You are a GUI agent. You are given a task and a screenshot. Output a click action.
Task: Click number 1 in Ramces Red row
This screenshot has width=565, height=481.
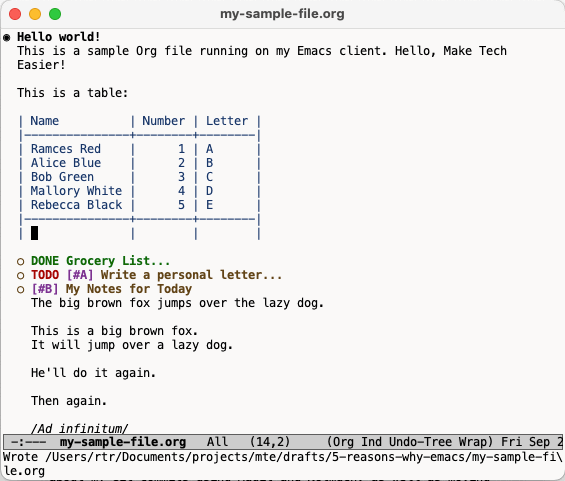point(181,149)
